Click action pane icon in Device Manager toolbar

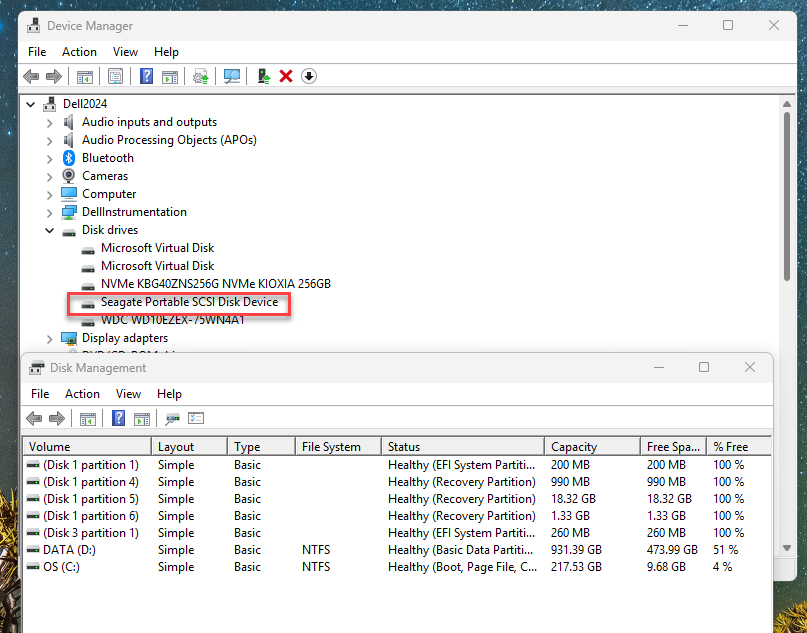pyautogui.click(x=170, y=77)
